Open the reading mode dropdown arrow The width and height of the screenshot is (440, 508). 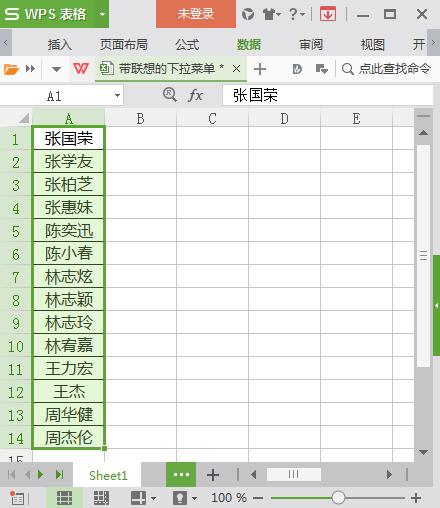[x=154, y=499]
